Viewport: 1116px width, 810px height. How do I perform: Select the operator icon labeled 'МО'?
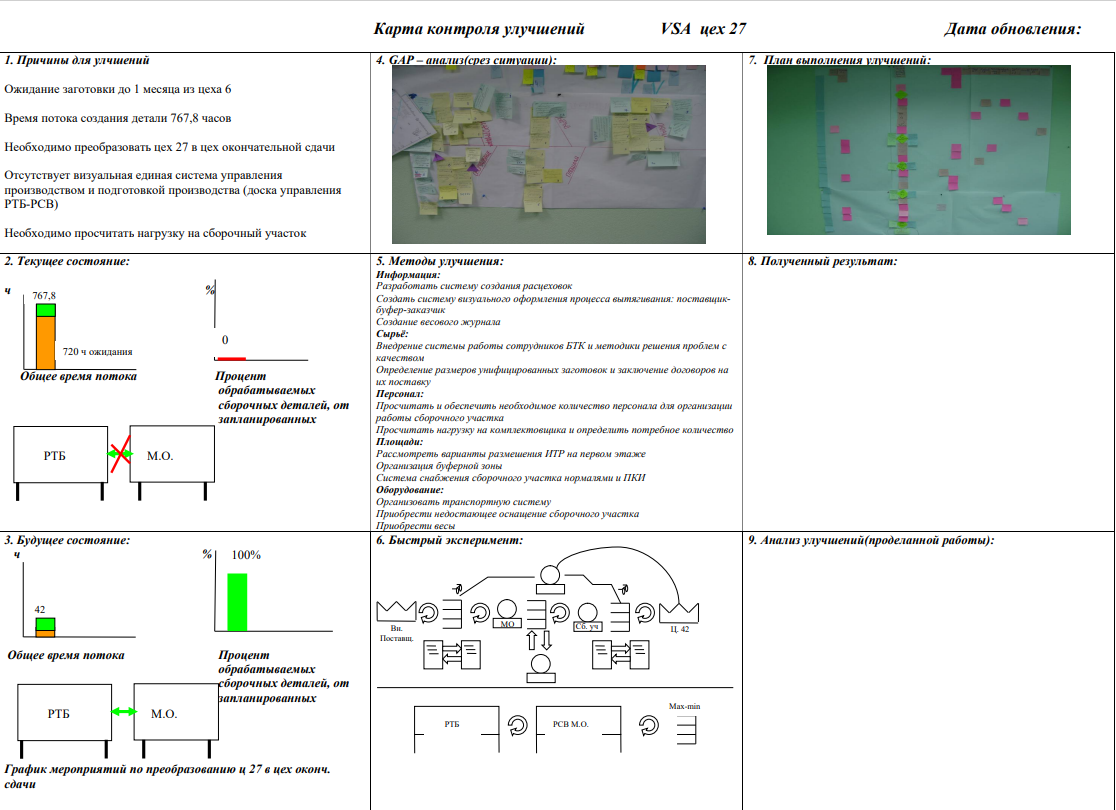tap(507, 614)
